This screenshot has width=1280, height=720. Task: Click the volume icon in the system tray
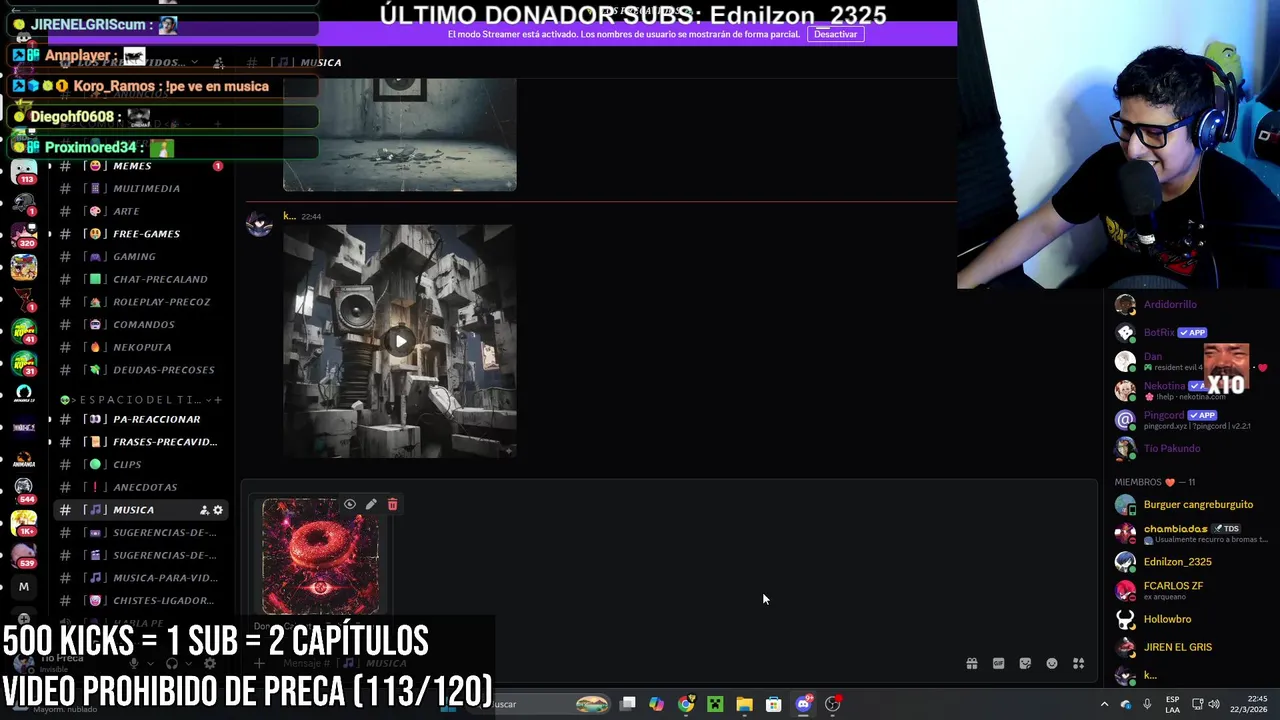click(1214, 704)
